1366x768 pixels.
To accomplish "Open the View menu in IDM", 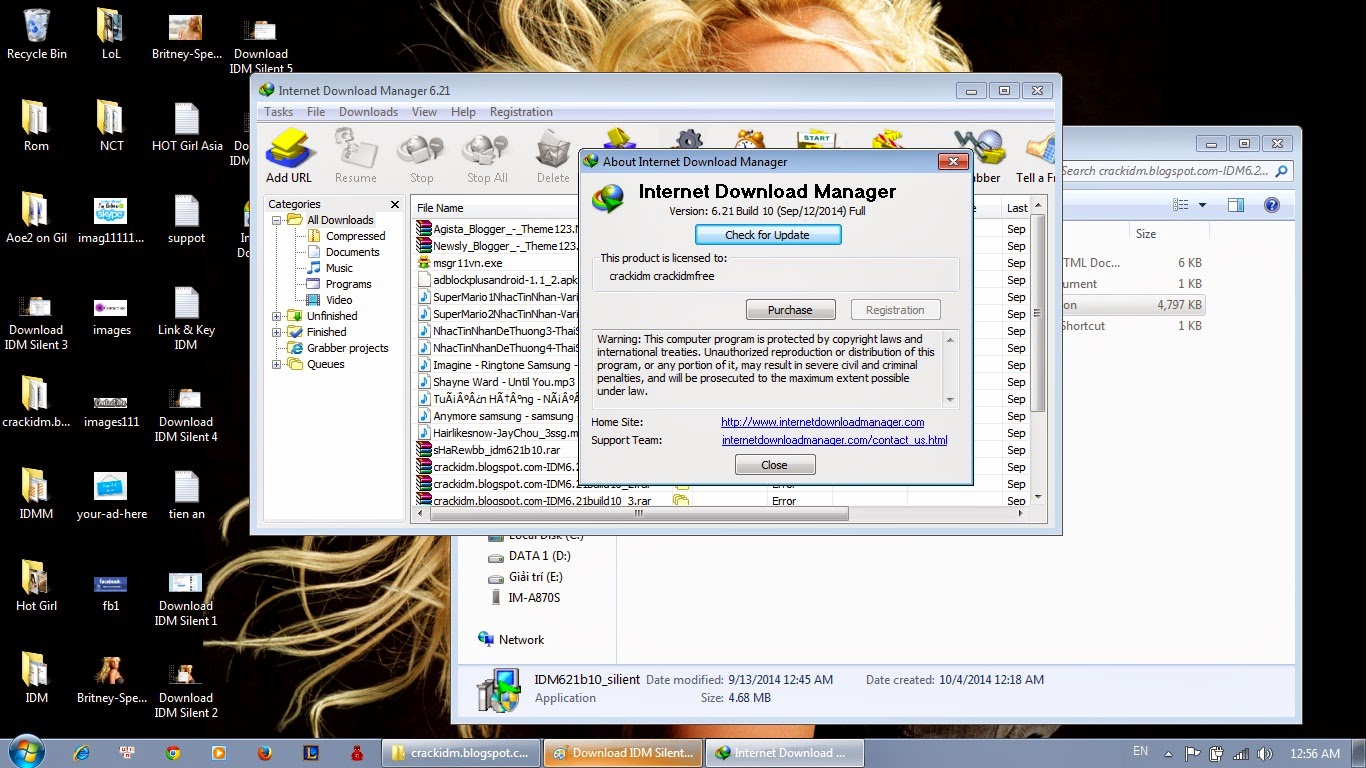I will [424, 112].
